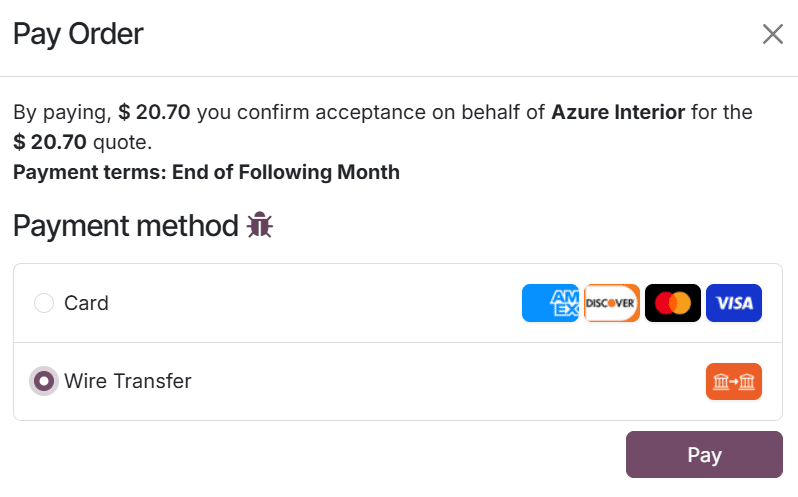
Task: Click the "End of Following Month" payment terms
Action: click(286, 172)
